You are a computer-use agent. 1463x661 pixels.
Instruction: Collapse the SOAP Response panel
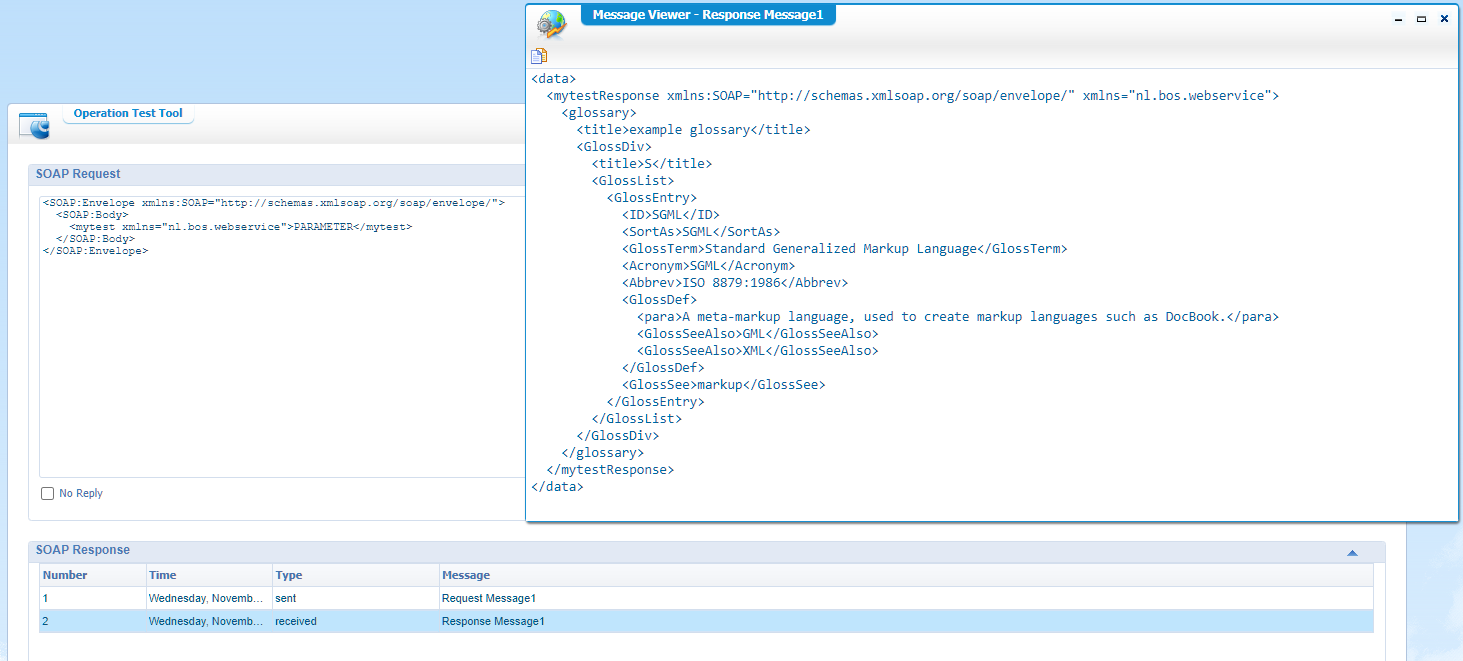(1352, 552)
